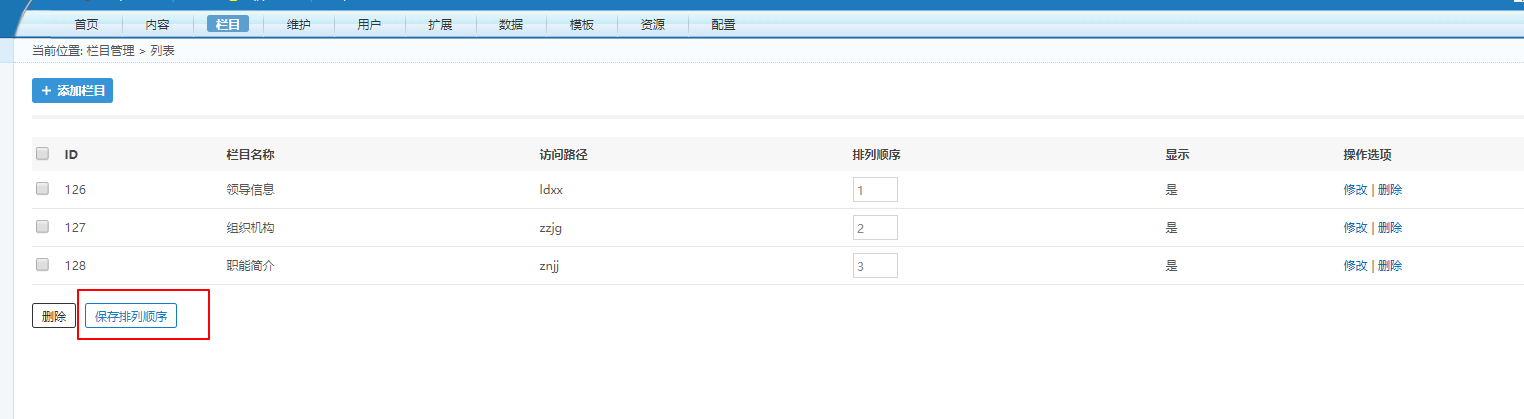The width and height of the screenshot is (1524, 419).
Task: Click the 保存排列顺序 button
Action: pos(131,316)
